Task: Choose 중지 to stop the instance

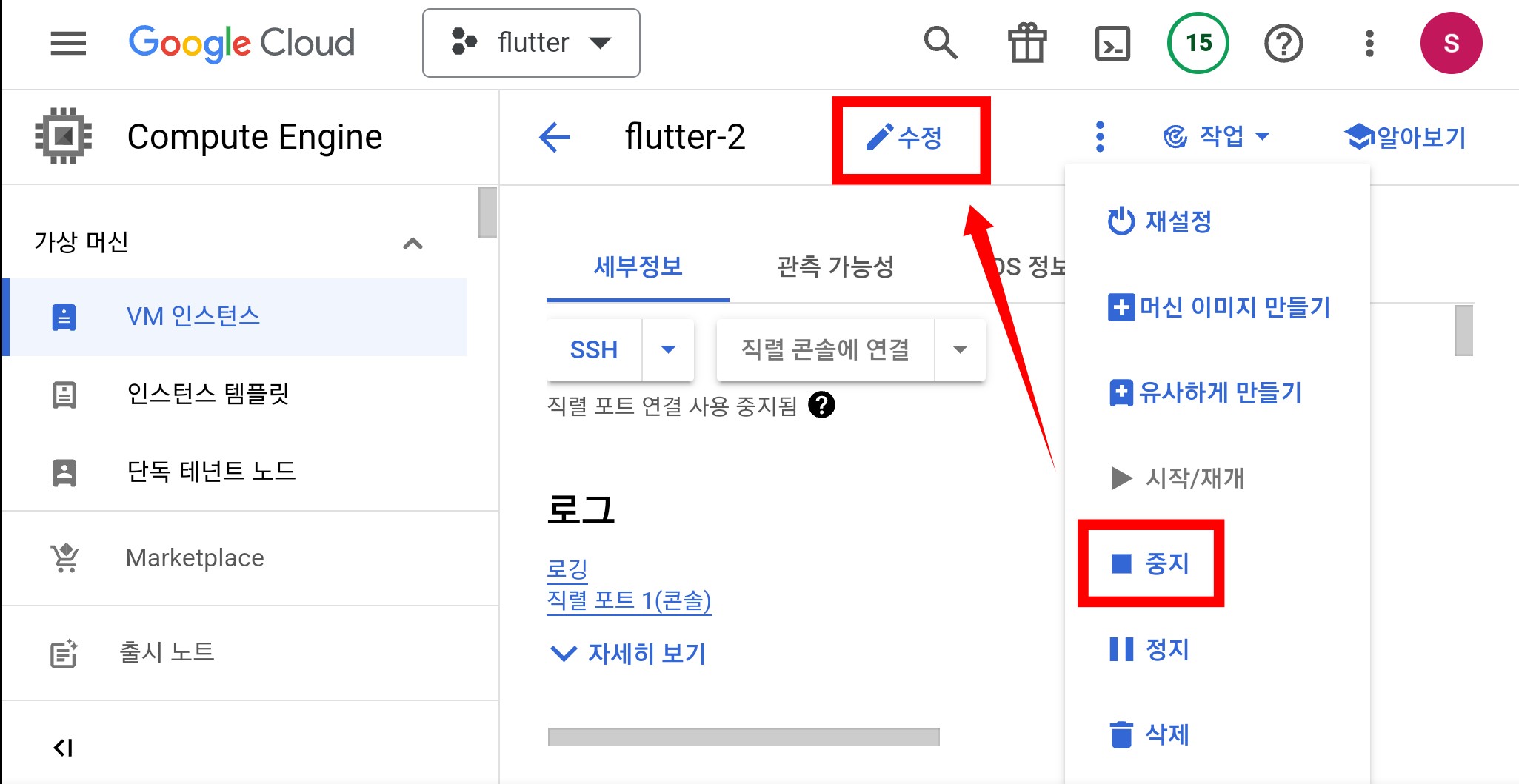Action: point(1218,564)
